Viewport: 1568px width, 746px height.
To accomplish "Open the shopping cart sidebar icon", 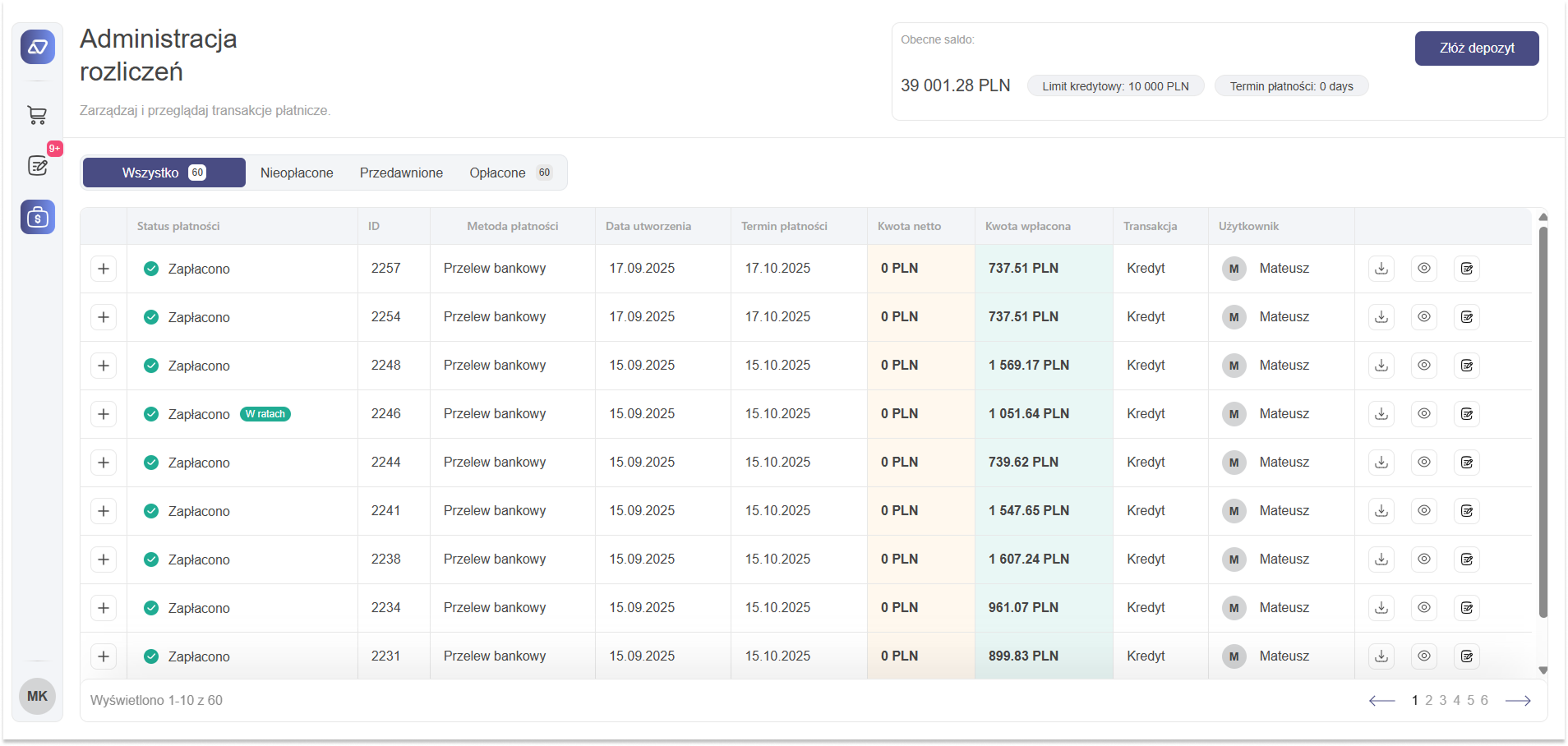I will coord(37,116).
